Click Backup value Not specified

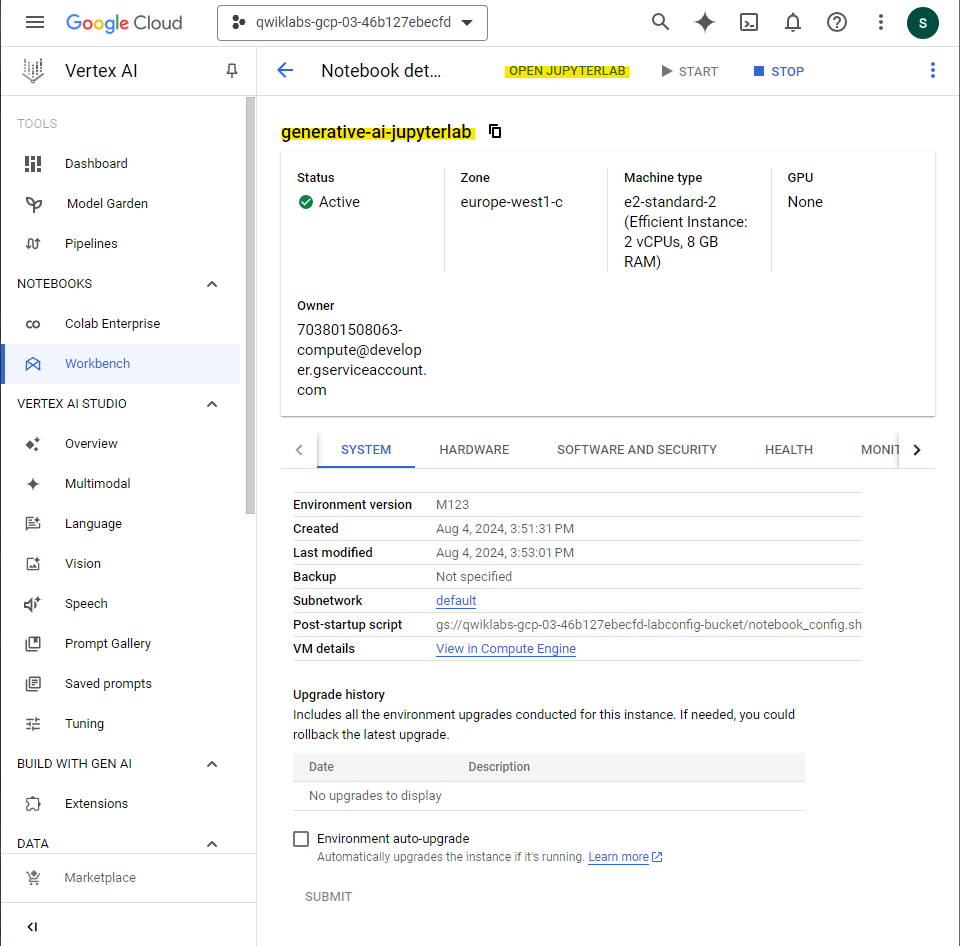474,577
